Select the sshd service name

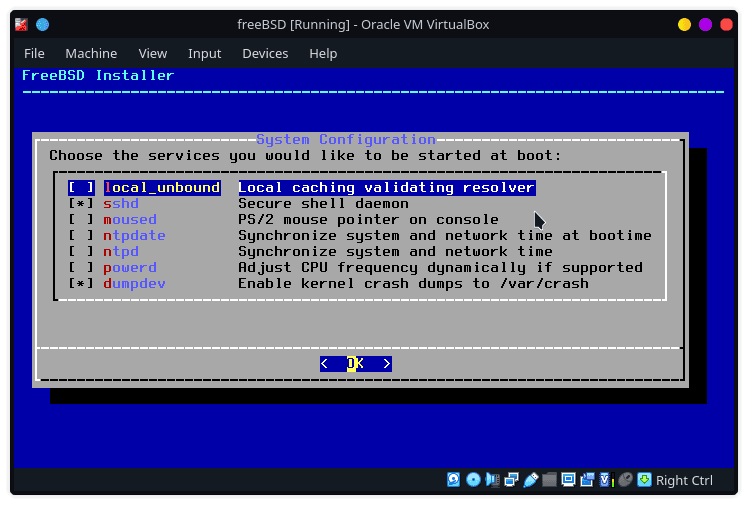pyautogui.click(x=121, y=204)
